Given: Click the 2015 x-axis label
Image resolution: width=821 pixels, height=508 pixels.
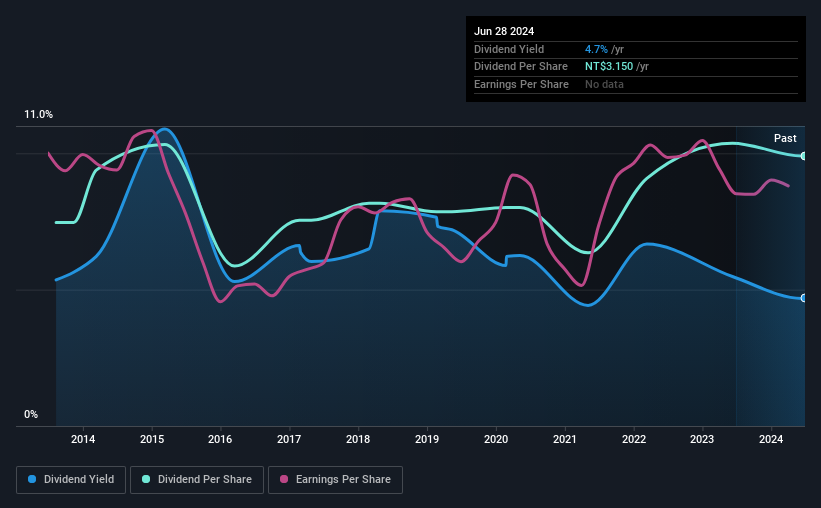Looking at the screenshot, I should (x=152, y=439).
